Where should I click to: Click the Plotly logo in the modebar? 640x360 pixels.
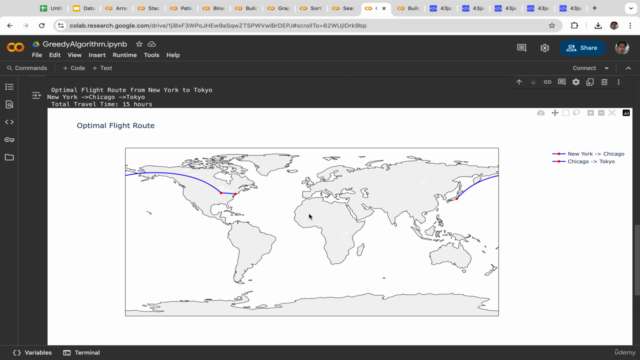coord(626,113)
